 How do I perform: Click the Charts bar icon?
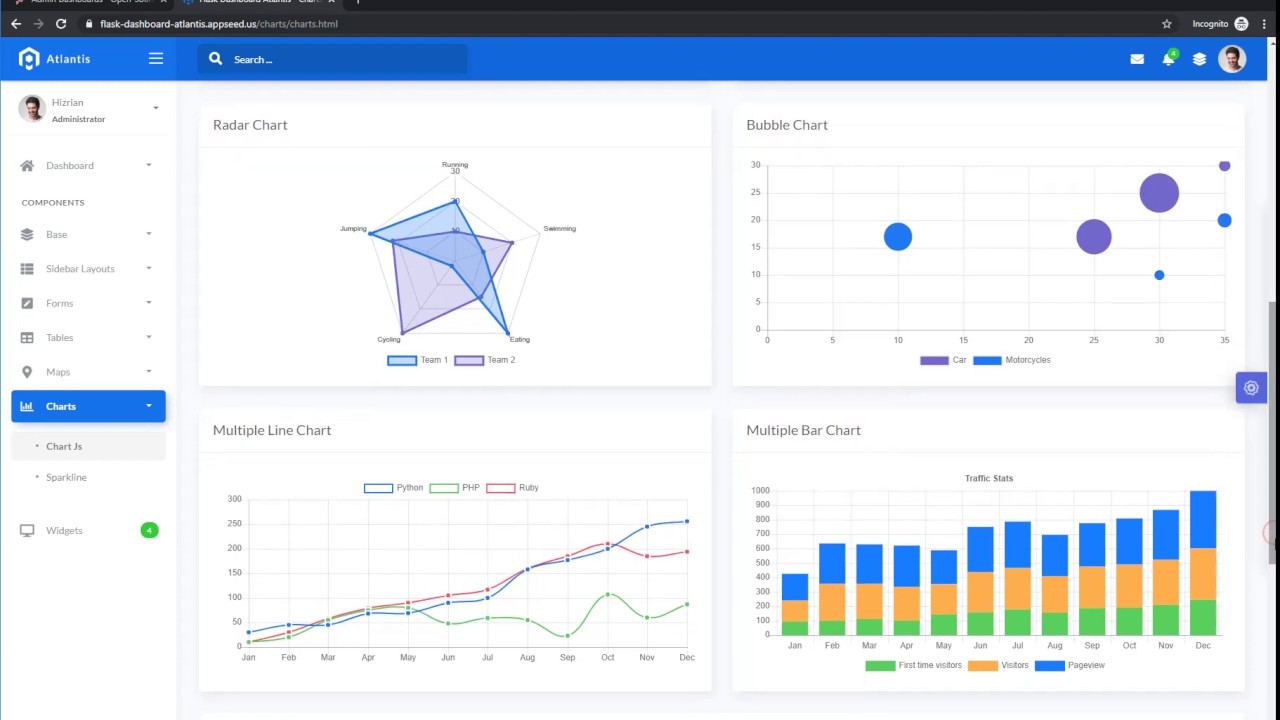point(27,406)
